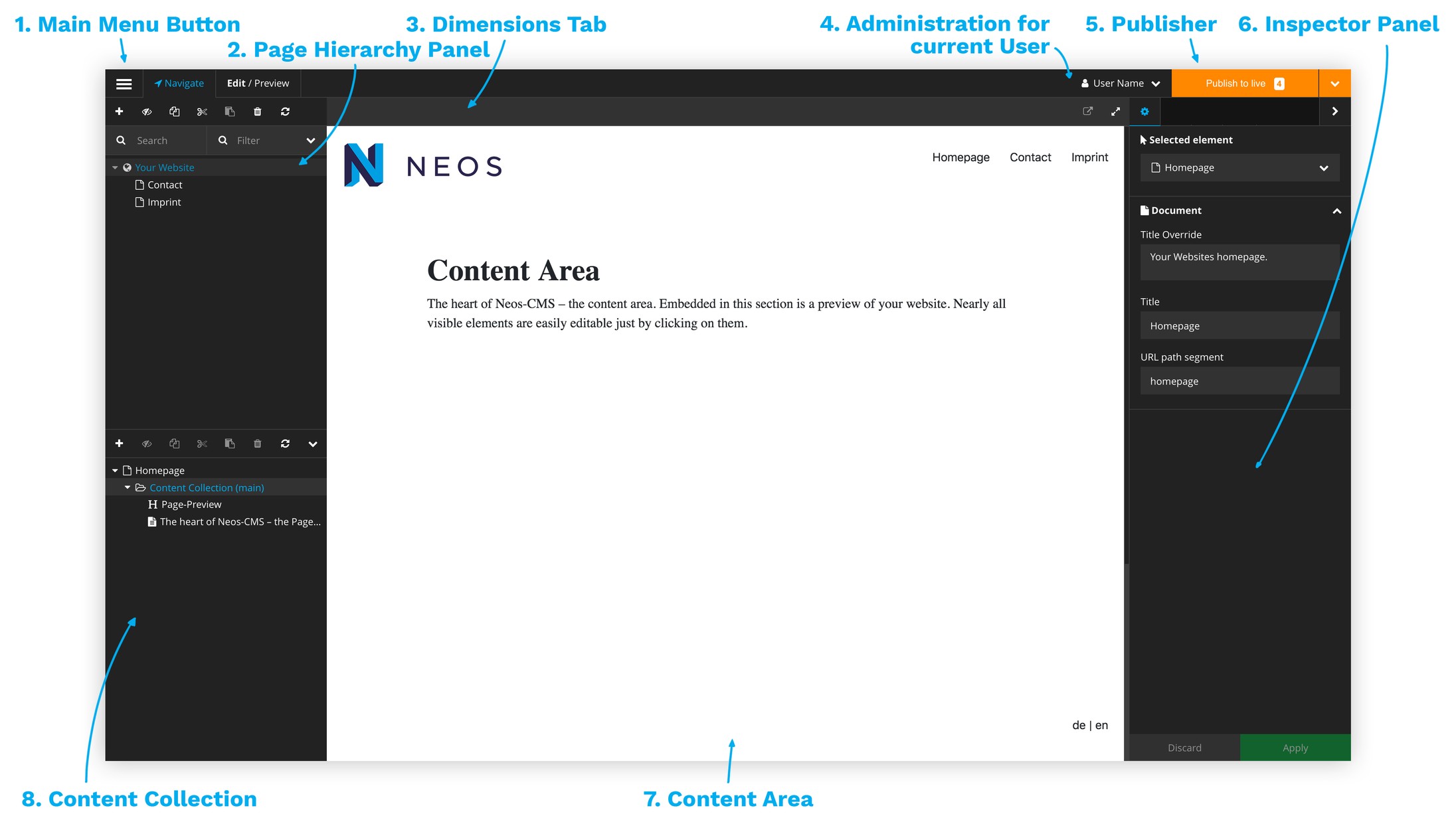This screenshot has height=830, width=1456.
Task: Click the copy icon in content toolbar
Action: coord(174,443)
